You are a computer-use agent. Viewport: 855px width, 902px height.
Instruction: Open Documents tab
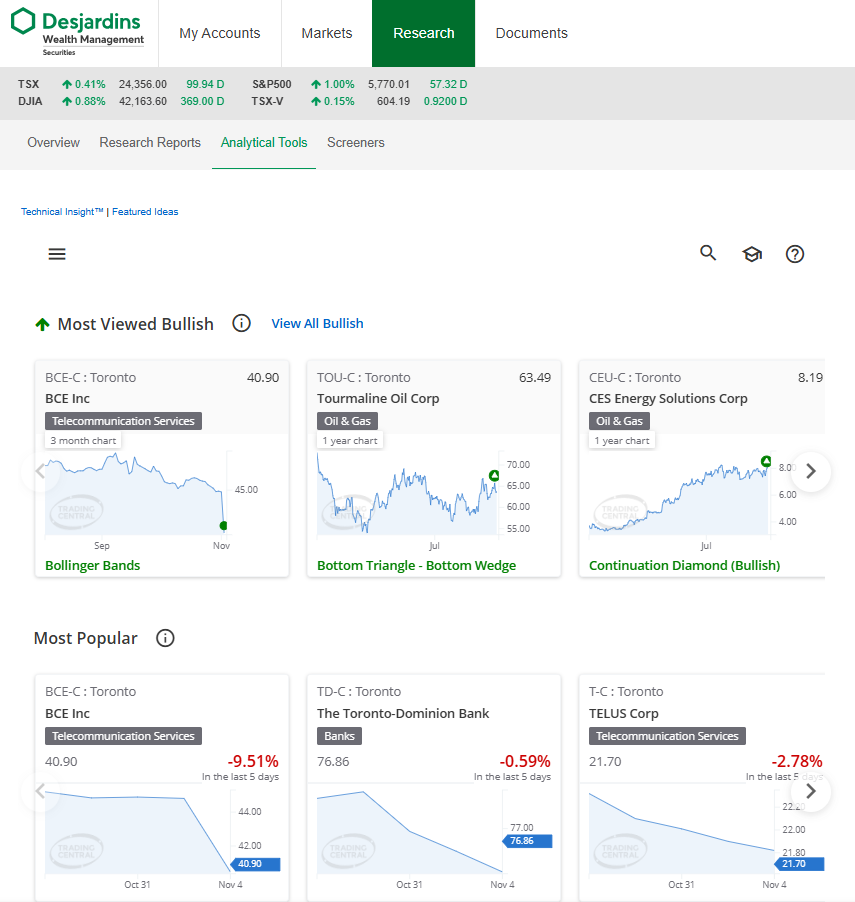(x=532, y=33)
